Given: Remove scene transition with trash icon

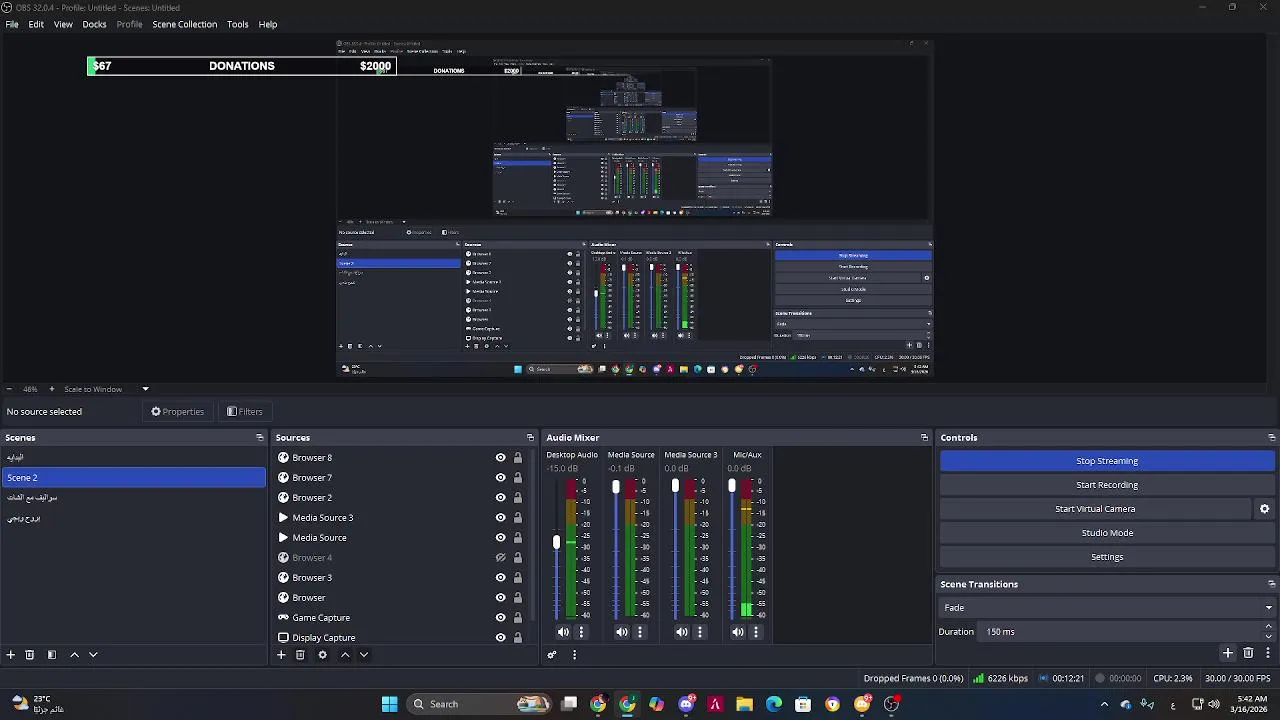Looking at the screenshot, I should point(1248,653).
